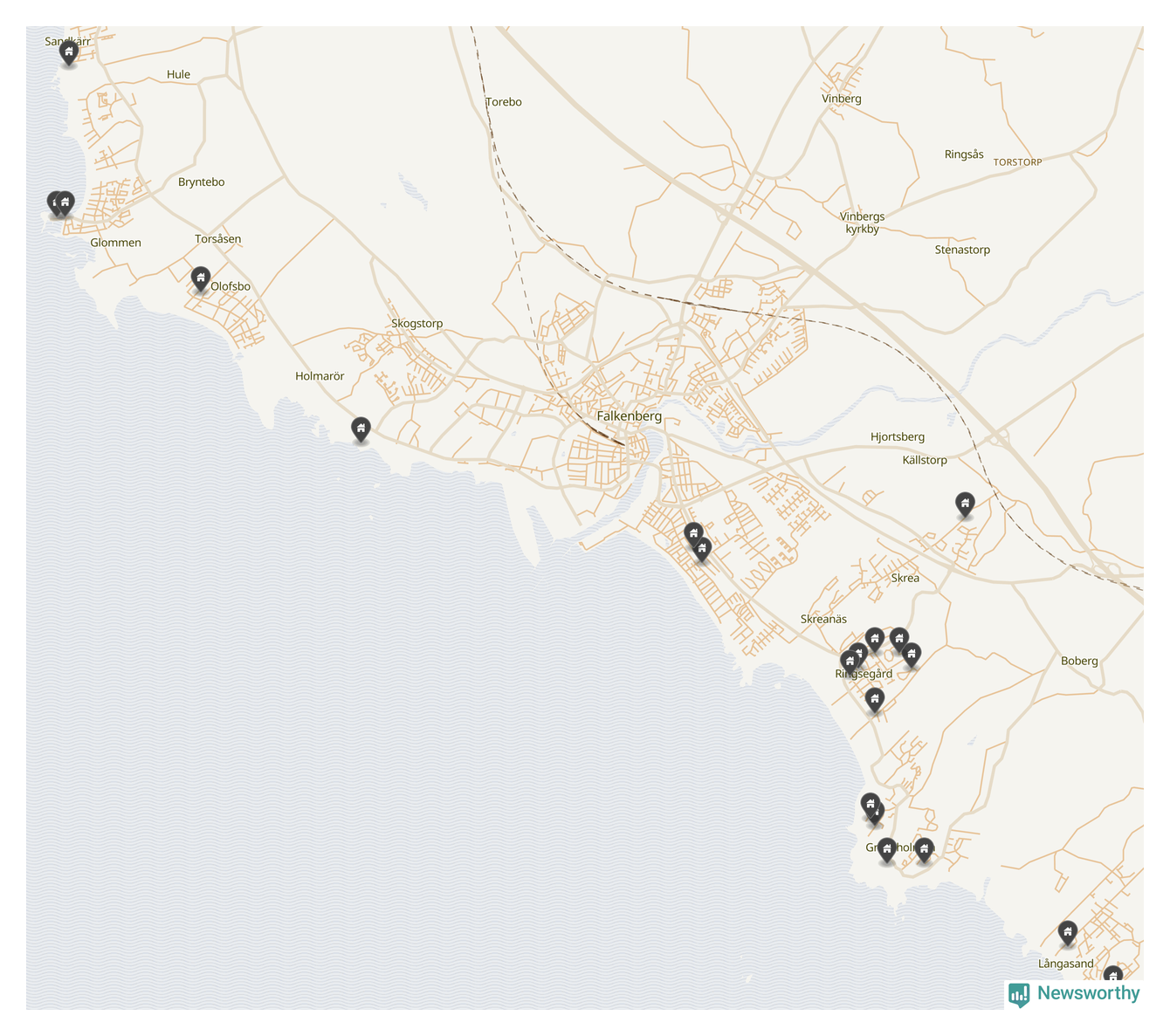Click the house marker at Sandkärr

[68, 52]
